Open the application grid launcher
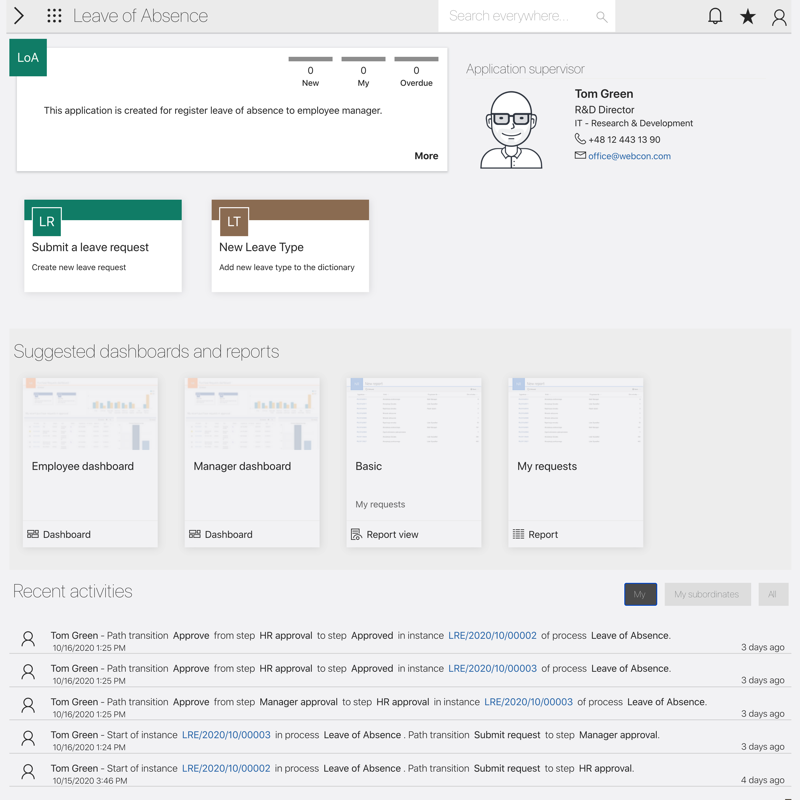This screenshot has width=800, height=800. click(x=54, y=16)
